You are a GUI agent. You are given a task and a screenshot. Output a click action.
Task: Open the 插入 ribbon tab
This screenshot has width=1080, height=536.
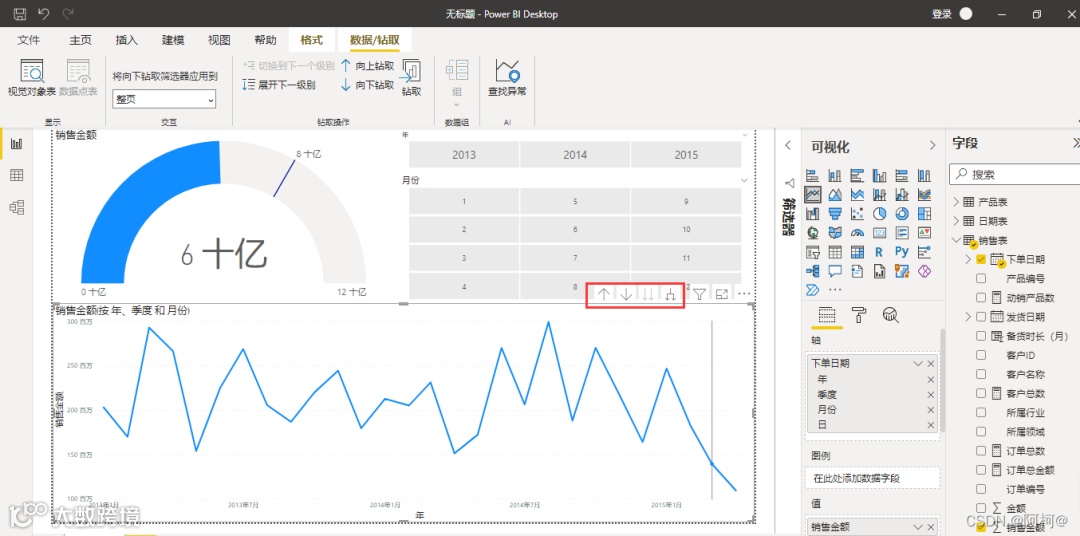coord(127,40)
